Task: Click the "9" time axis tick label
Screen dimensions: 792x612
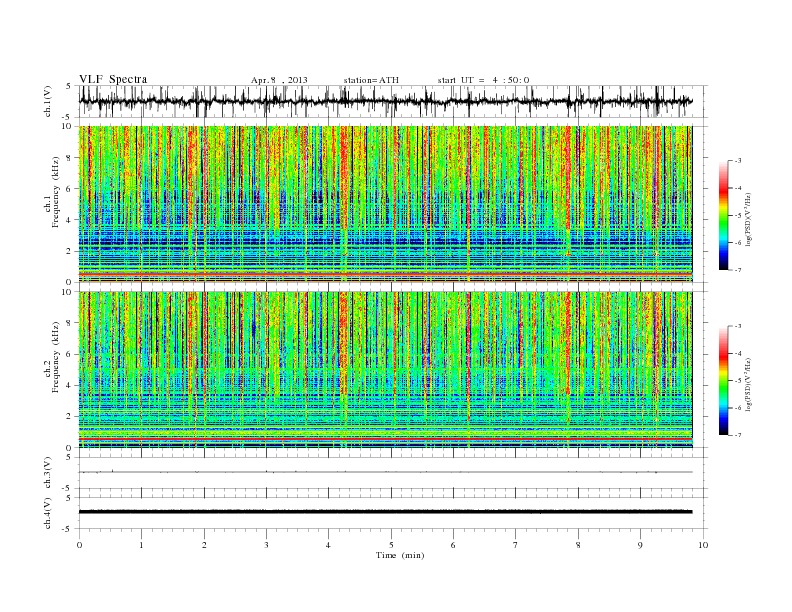Action: (x=640, y=545)
